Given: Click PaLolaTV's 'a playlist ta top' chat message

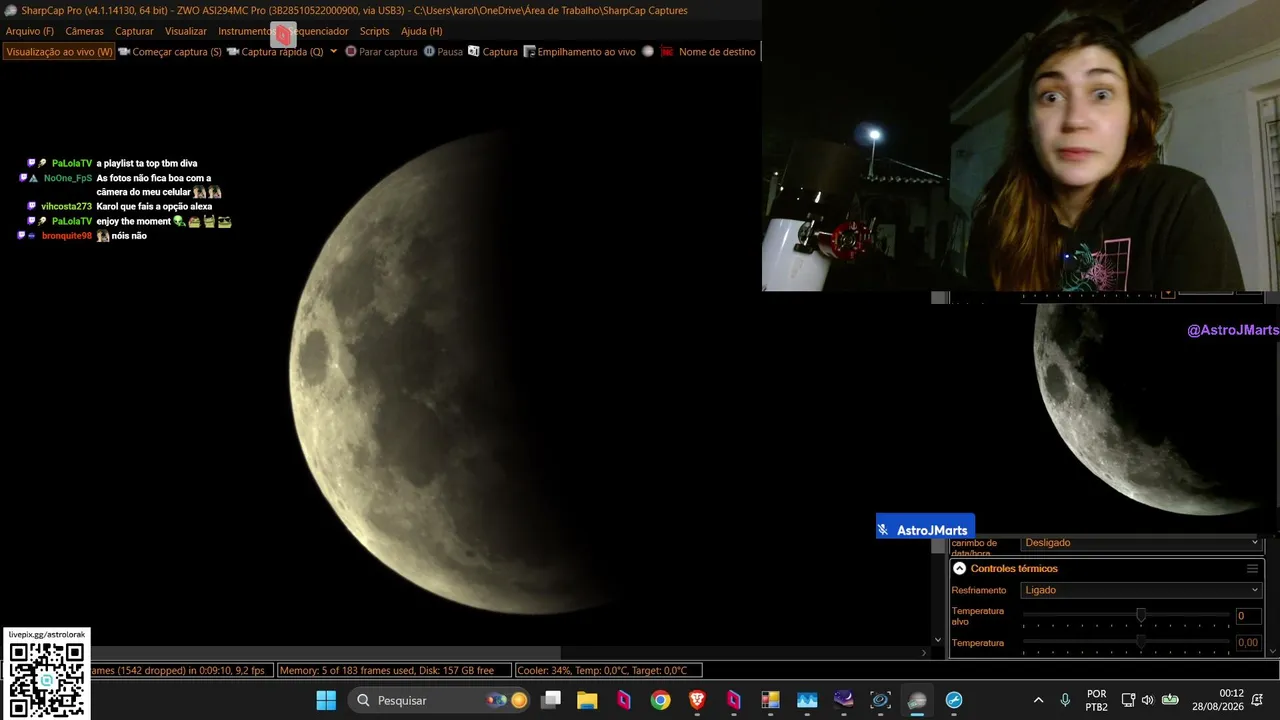Looking at the screenshot, I should tap(147, 163).
